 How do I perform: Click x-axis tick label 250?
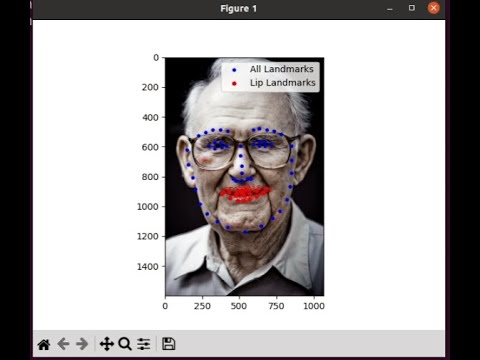pos(202,306)
